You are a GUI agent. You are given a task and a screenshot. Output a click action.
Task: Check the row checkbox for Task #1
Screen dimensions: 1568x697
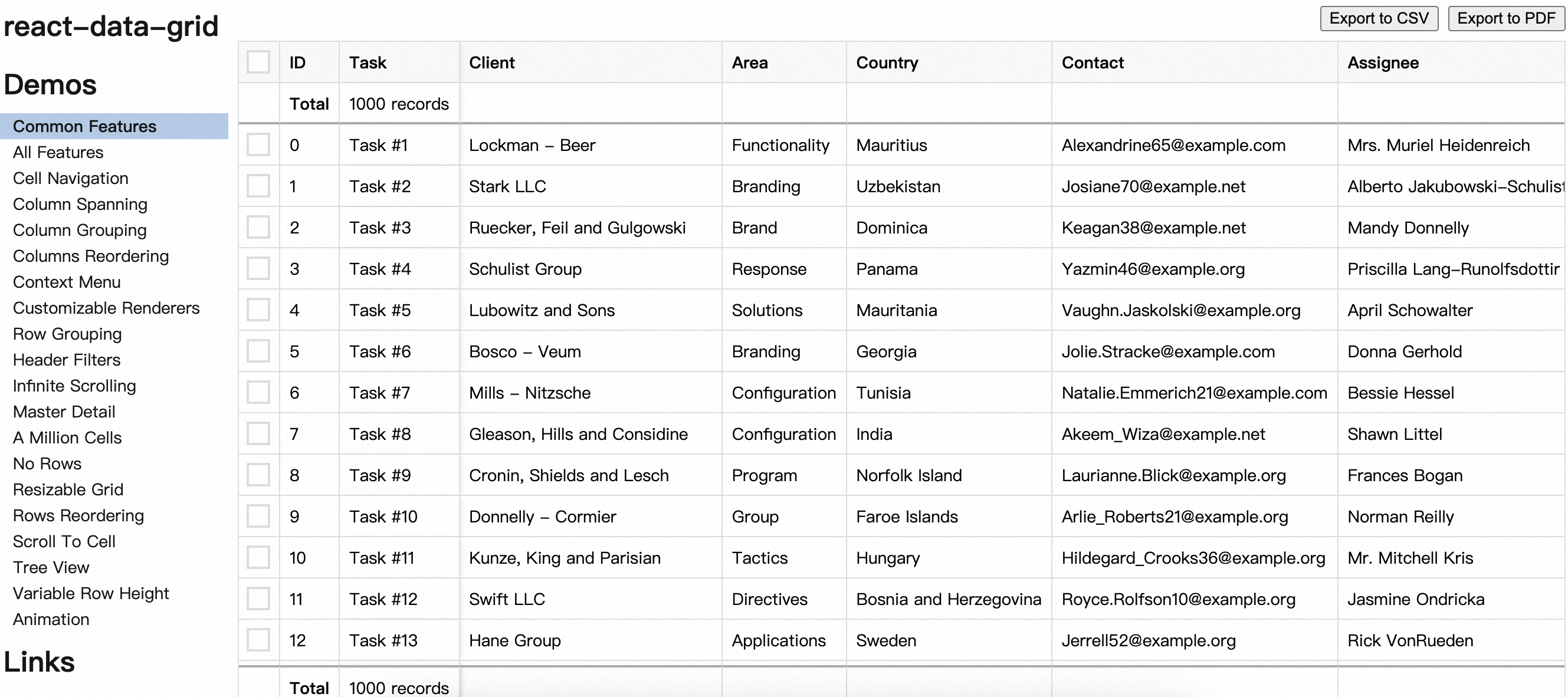pos(258,144)
